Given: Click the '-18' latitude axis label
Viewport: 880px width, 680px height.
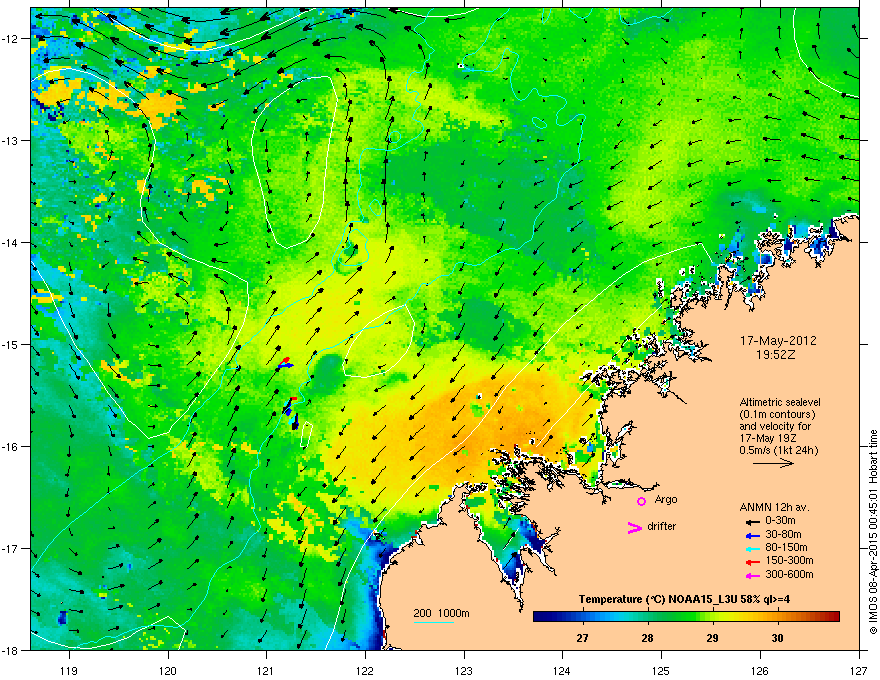Looking at the screenshot, I should 10,650.
